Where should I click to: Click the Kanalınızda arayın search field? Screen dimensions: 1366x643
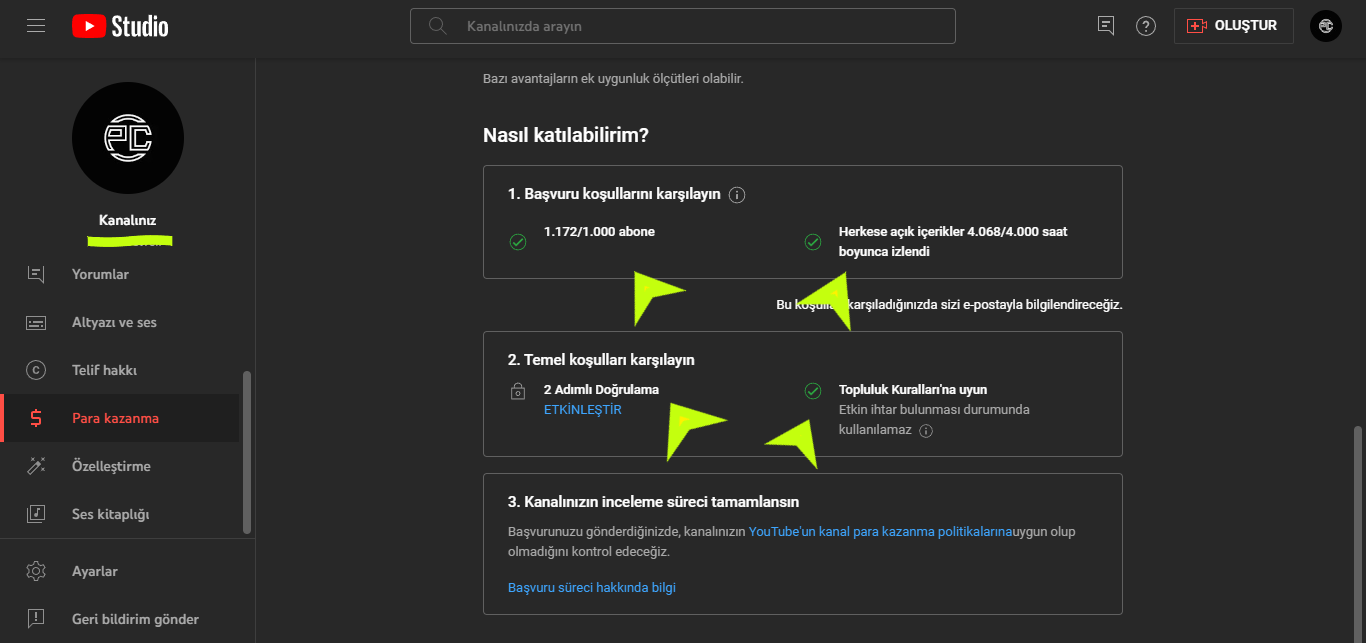[683, 26]
